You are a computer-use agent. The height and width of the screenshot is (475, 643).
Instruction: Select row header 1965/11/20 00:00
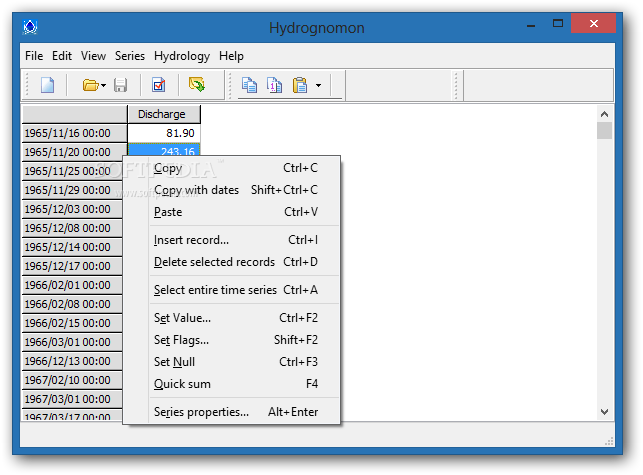click(x=74, y=152)
